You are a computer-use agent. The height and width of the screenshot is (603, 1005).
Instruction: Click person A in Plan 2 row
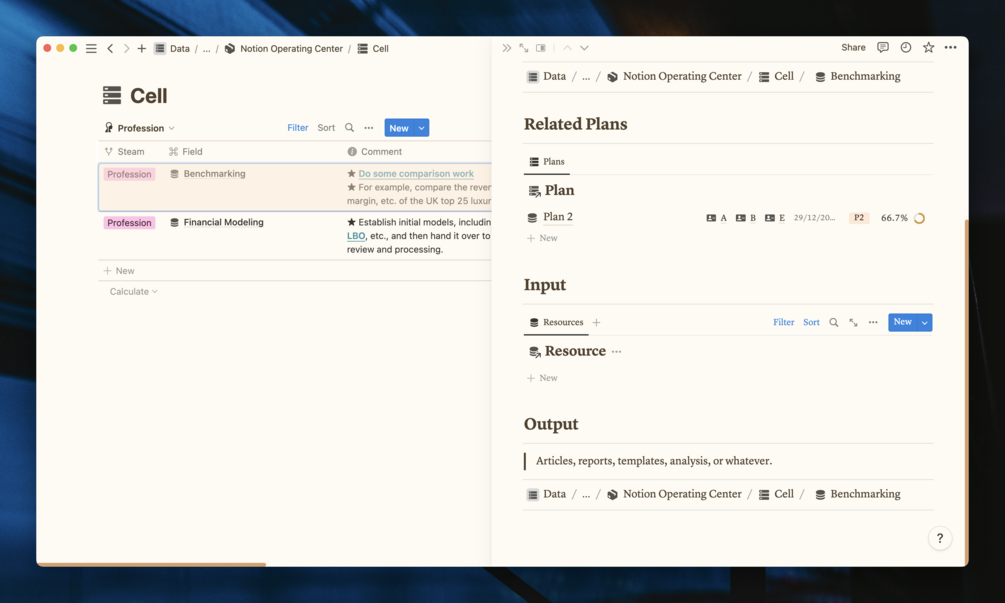(x=717, y=218)
